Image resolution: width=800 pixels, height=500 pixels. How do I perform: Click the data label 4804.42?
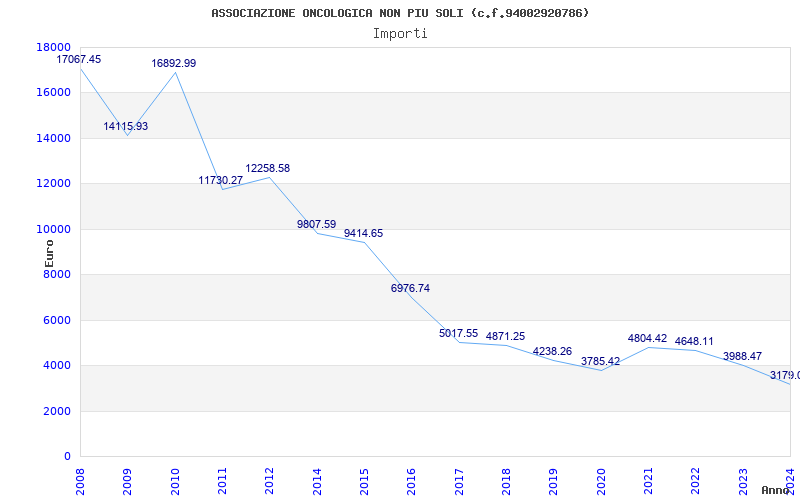pyautogui.click(x=647, y=338)
